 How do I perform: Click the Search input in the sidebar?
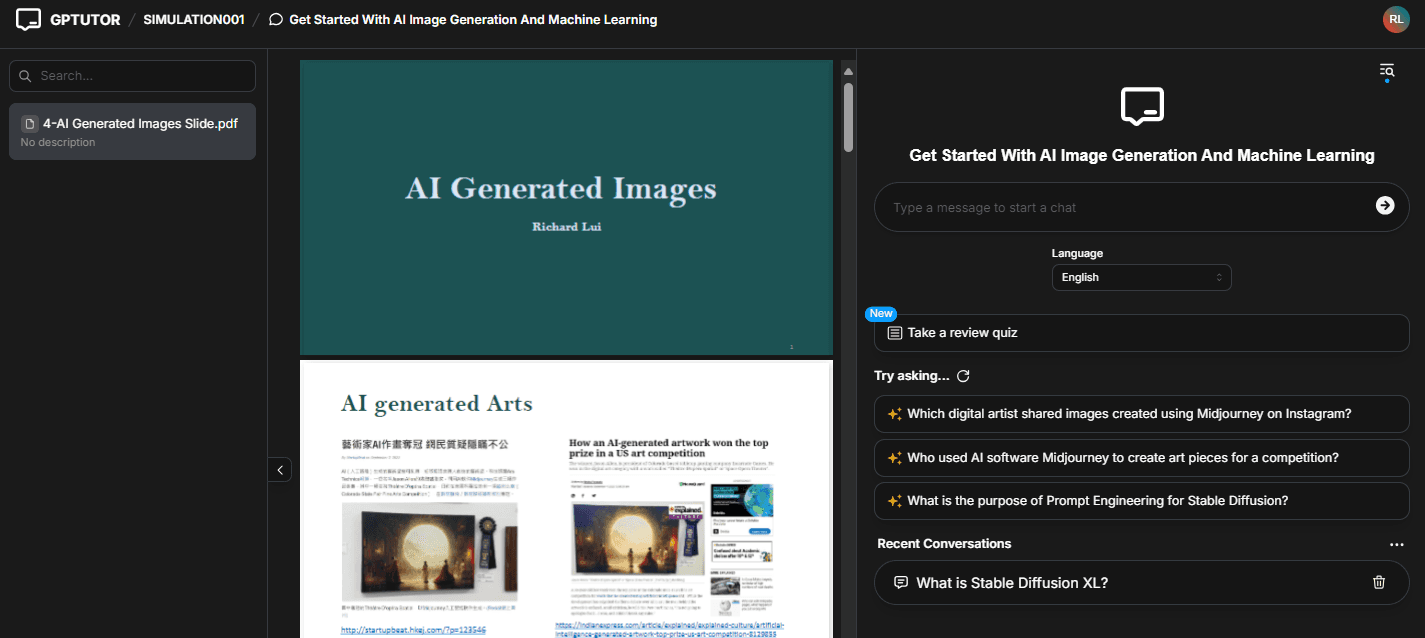pos(132,76)
